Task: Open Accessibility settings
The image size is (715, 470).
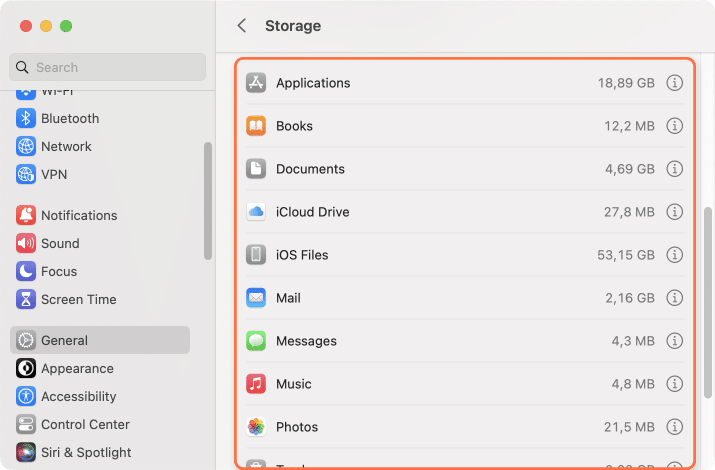Action: tap(100, 396)
